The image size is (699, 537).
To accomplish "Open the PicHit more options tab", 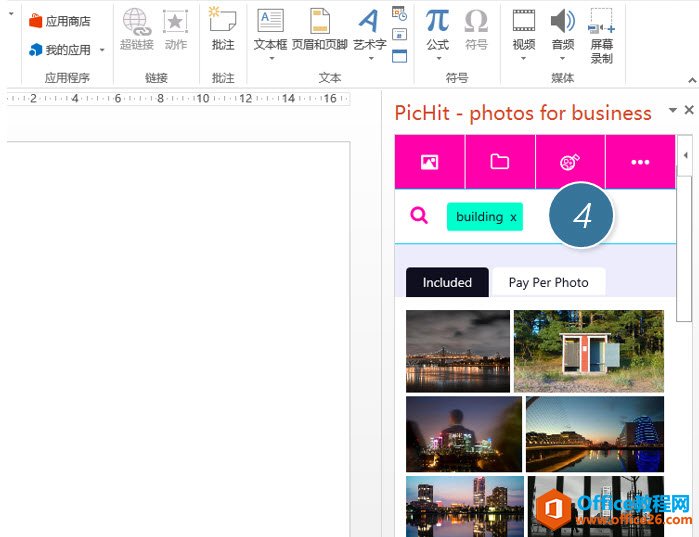I will click(x=640, y=162).
